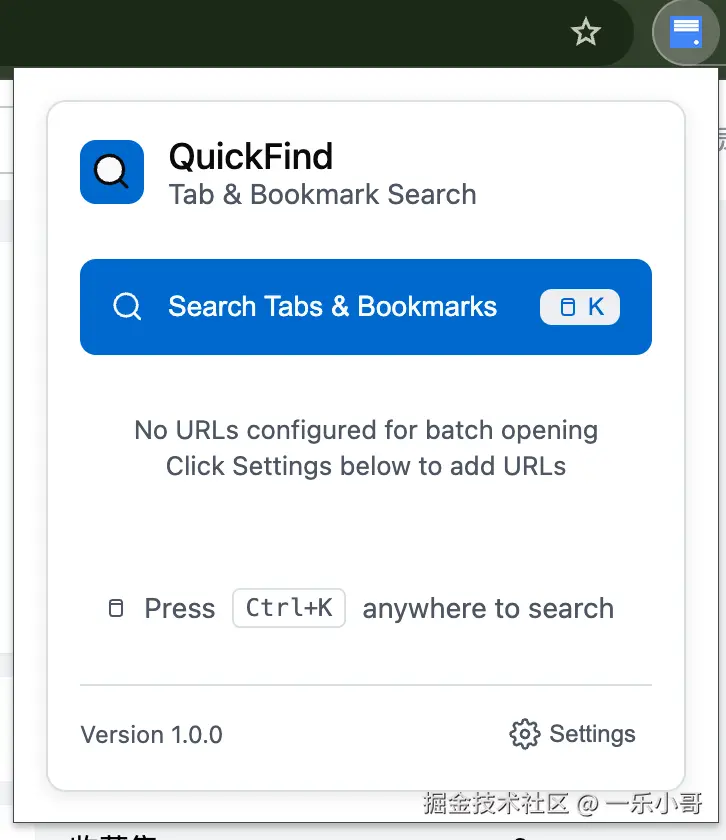Click the magnifier icon inside the search button
Screen dimensions: 726x840
click(x=127, y=307)
